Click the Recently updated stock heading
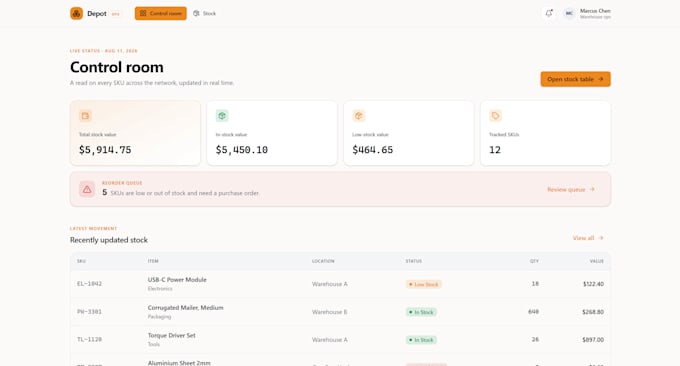This screenshot has width=680, height=366. point(109,240)
